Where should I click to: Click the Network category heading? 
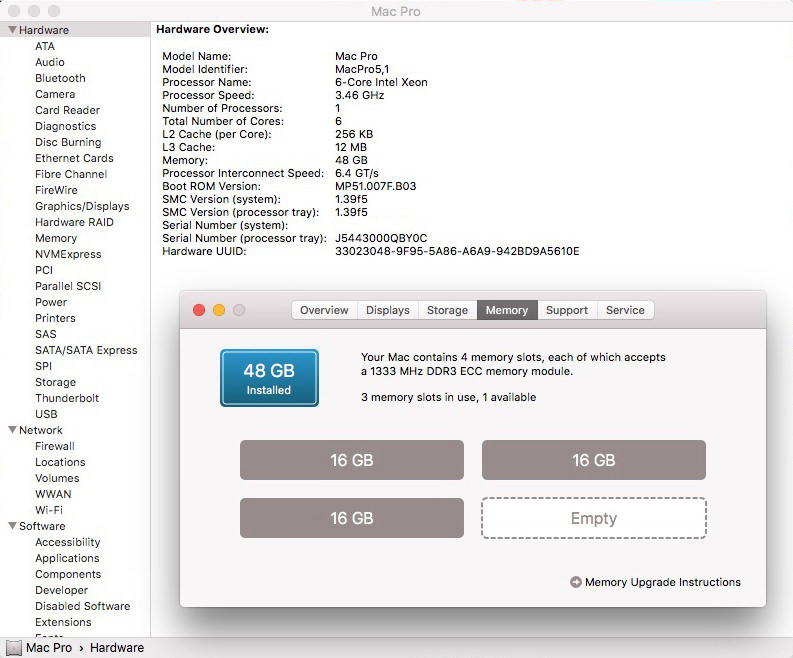pos(41,430)
